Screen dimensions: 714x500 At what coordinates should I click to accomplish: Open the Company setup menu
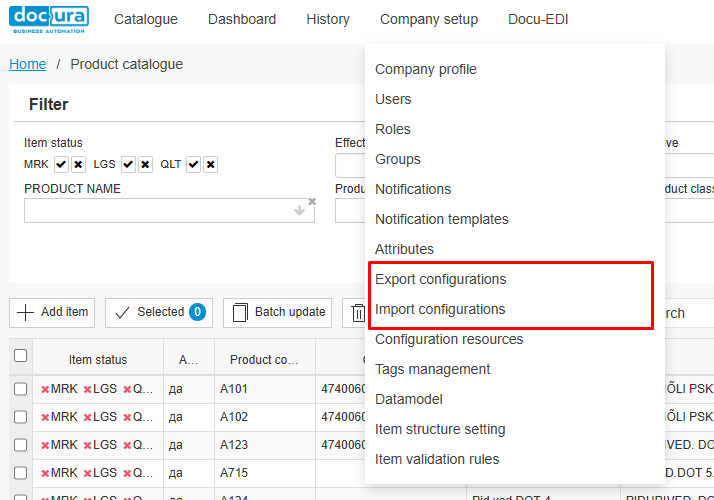coord(428,19)
